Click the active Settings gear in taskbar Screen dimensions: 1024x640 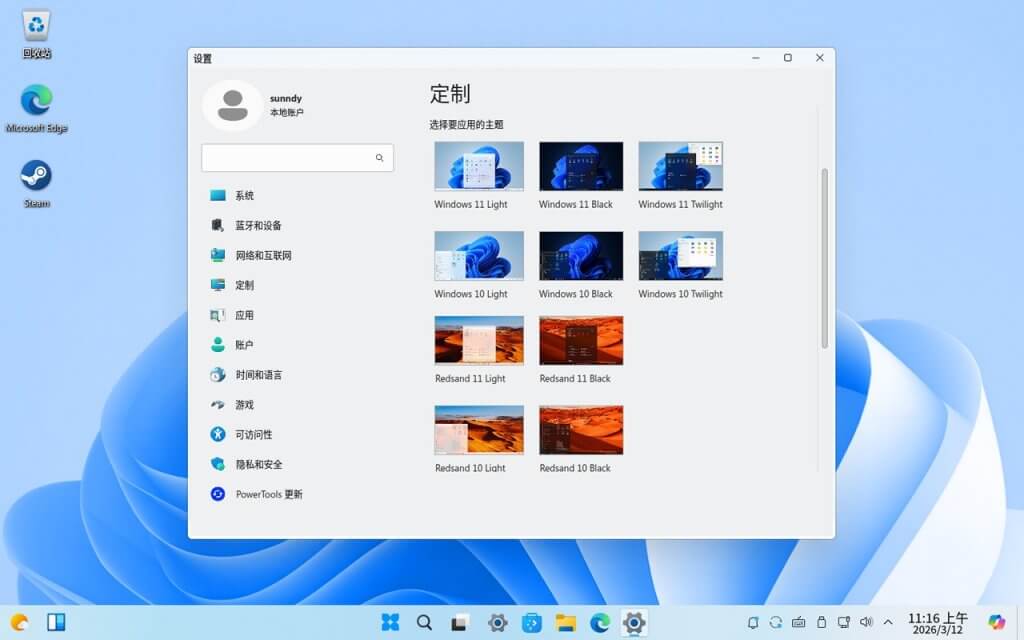click(x=634, y=623)
